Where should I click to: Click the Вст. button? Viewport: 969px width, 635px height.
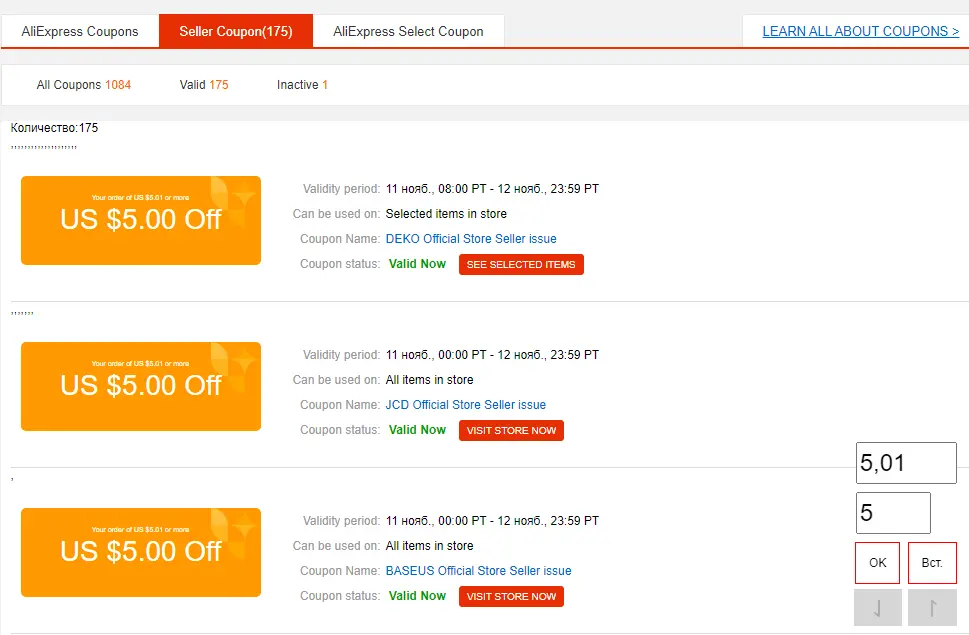(x=932, y=563)
